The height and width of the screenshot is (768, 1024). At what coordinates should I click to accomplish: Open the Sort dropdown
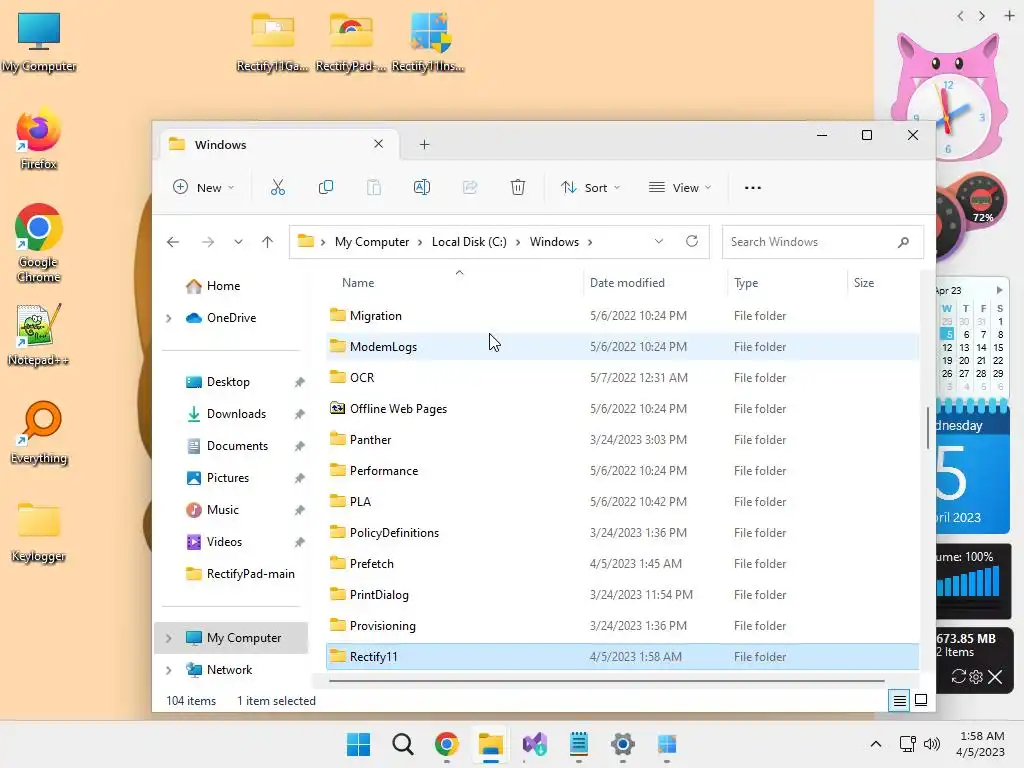[590, 187]
